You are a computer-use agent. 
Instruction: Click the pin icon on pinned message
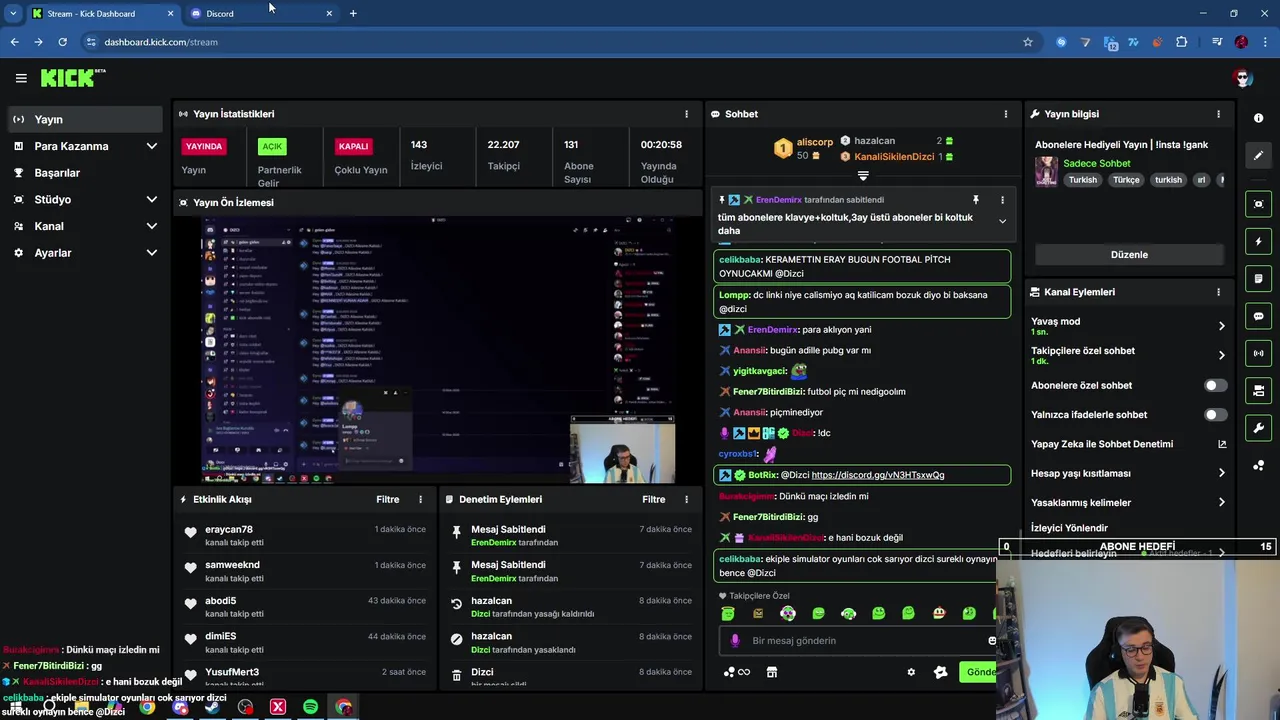[x=975, y=200]
